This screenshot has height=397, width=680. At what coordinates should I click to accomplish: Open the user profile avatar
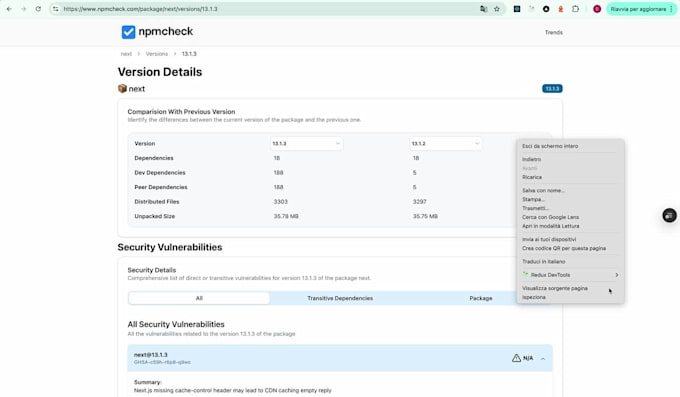[597, 9]
